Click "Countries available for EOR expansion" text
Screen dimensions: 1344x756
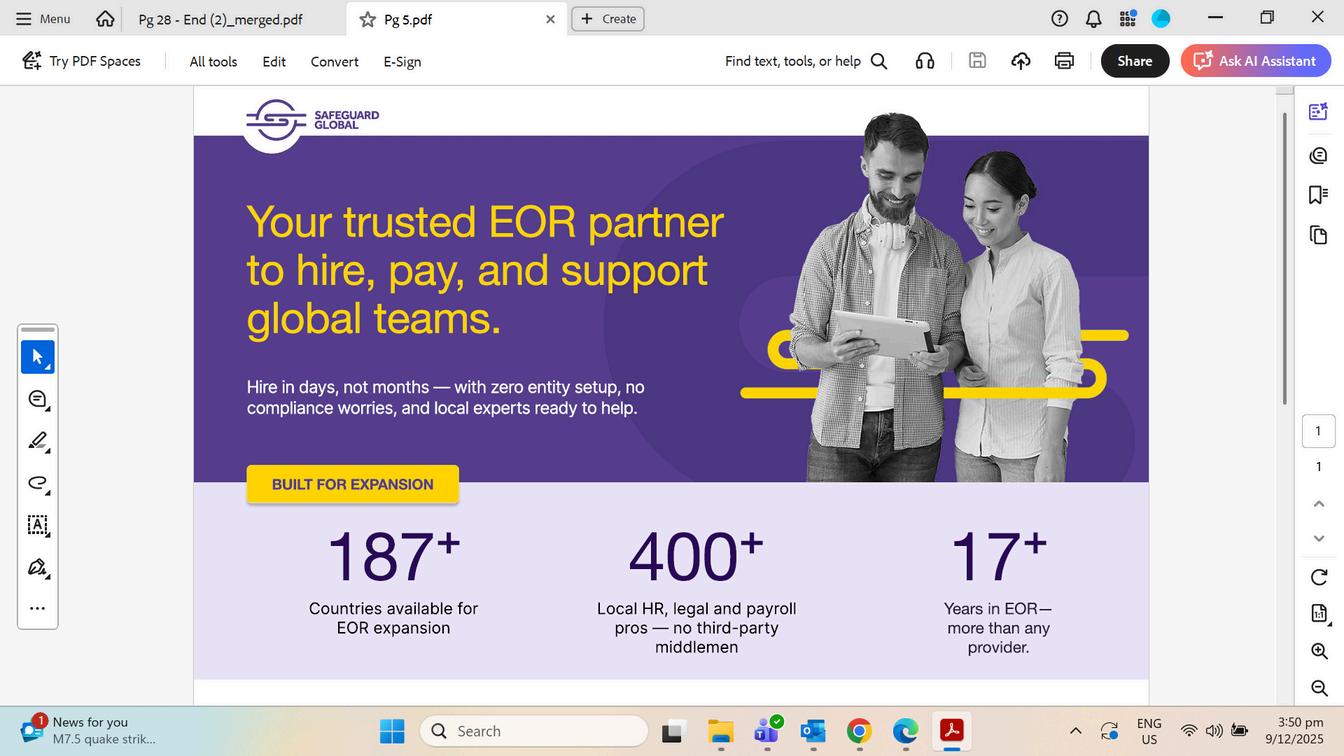coord(393,618)
